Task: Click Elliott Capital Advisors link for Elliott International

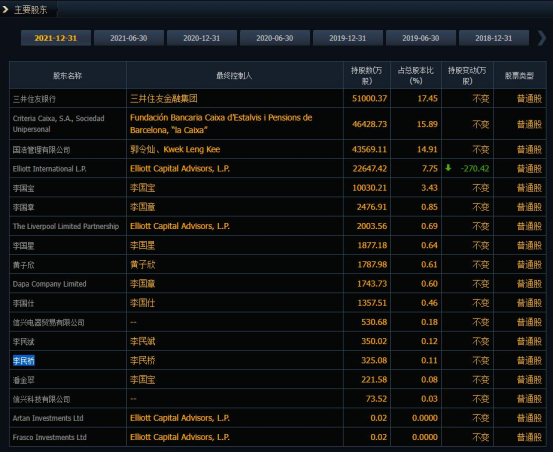Action: [x=180, y=169]
